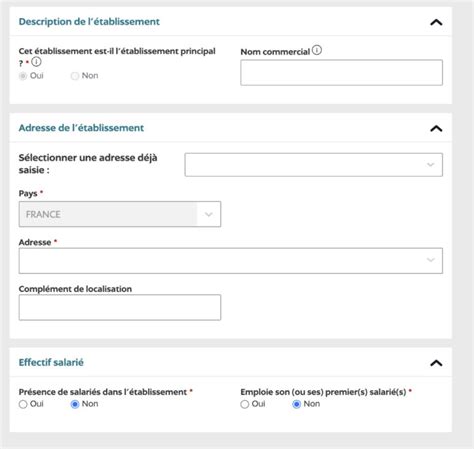Choose Non for Emploie son premier salarié
The width and height of the screenshot is (474, 449).
pyautogui.click(x=296, y=404)
